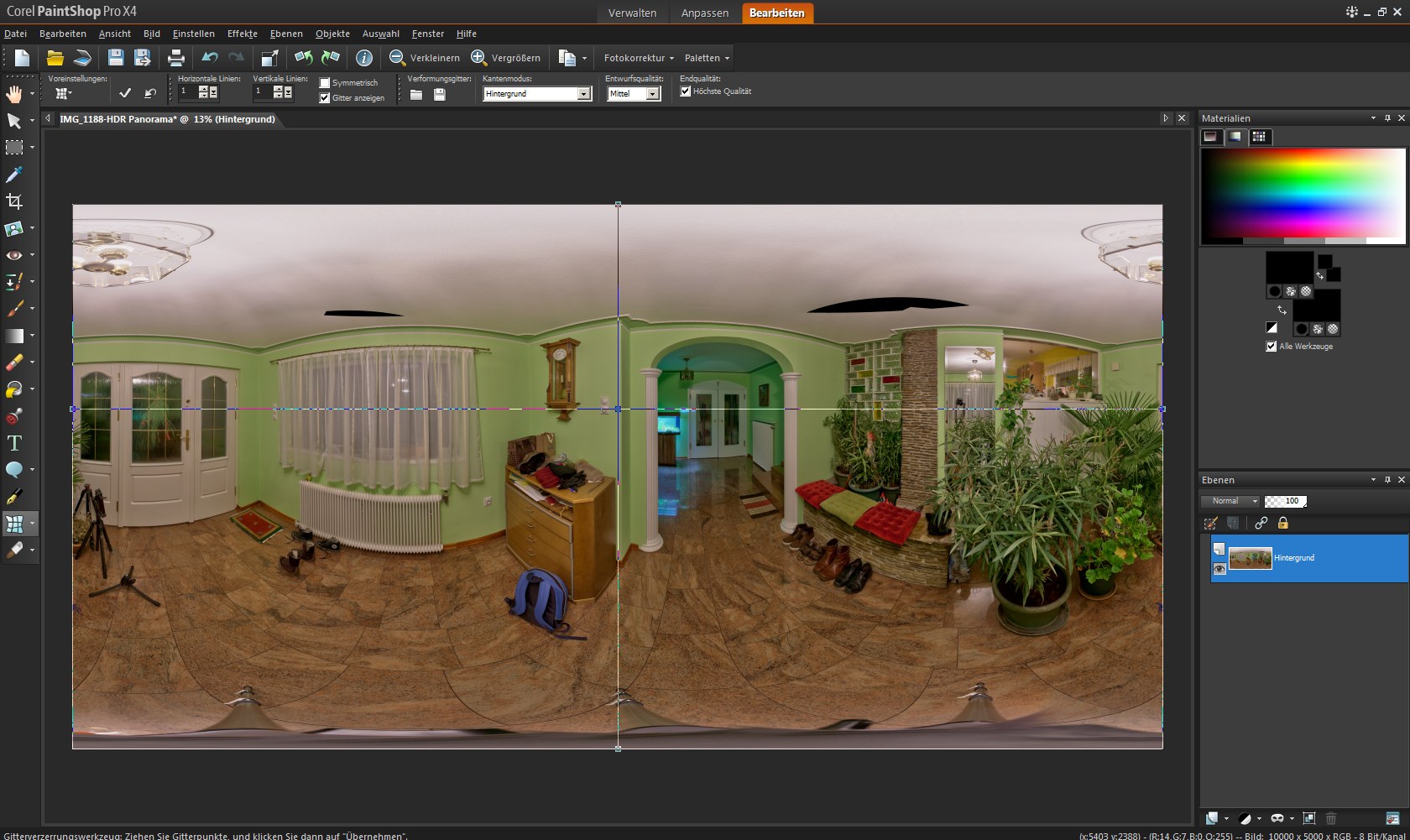Uncheck Gitter anzeigen checkbox

[x=325, y=98]
